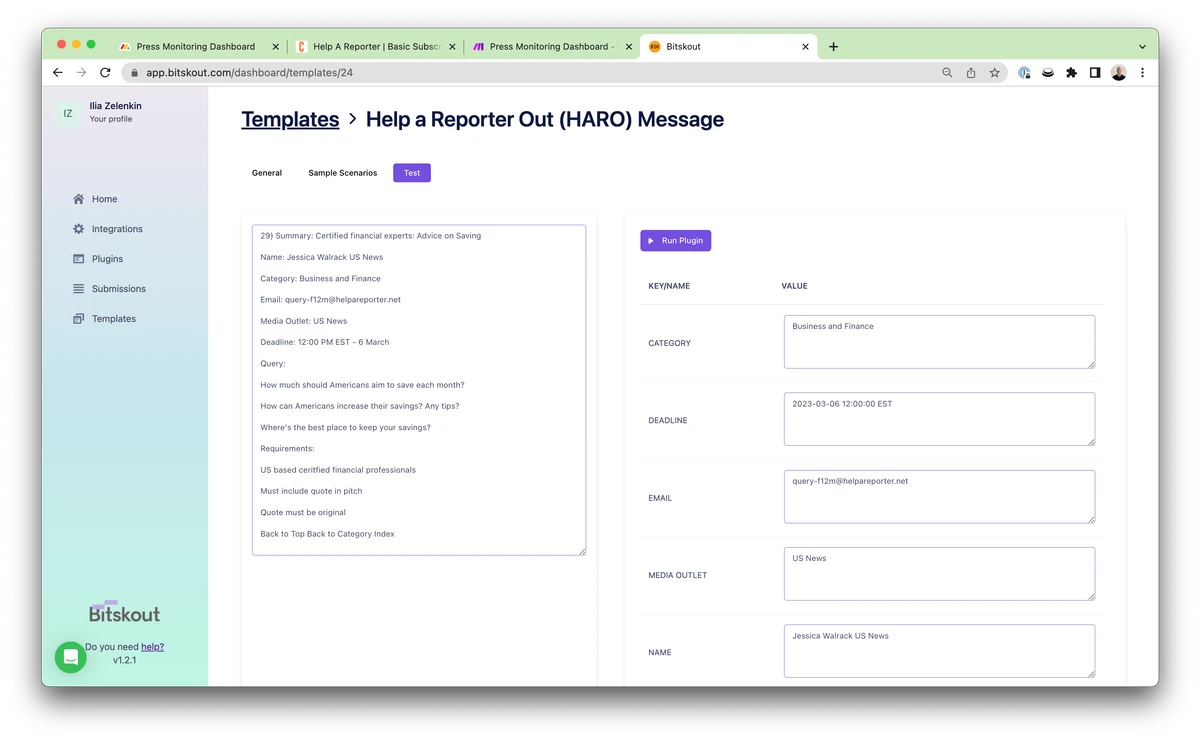Viewport: 1200px width, 741px height.
Task: Click the VALUE column header
Action: pos(794,286)
